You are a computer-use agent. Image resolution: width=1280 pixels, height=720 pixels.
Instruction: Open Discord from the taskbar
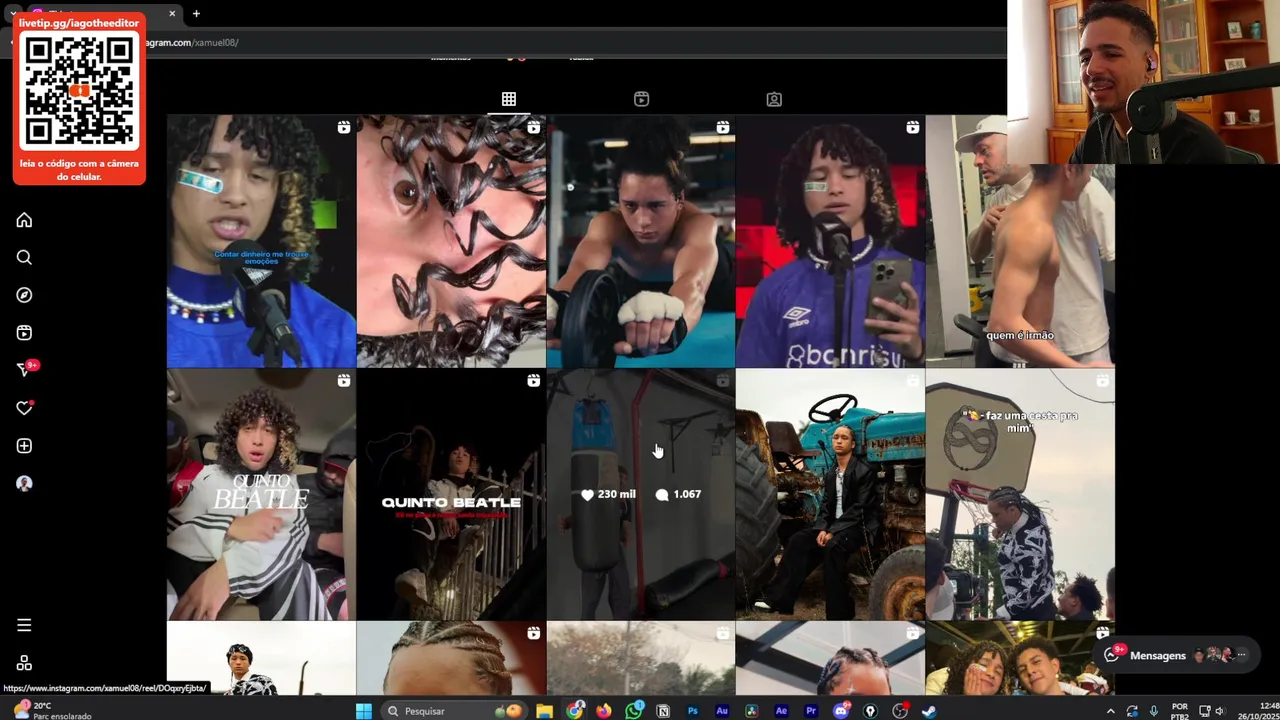(840, 711)
